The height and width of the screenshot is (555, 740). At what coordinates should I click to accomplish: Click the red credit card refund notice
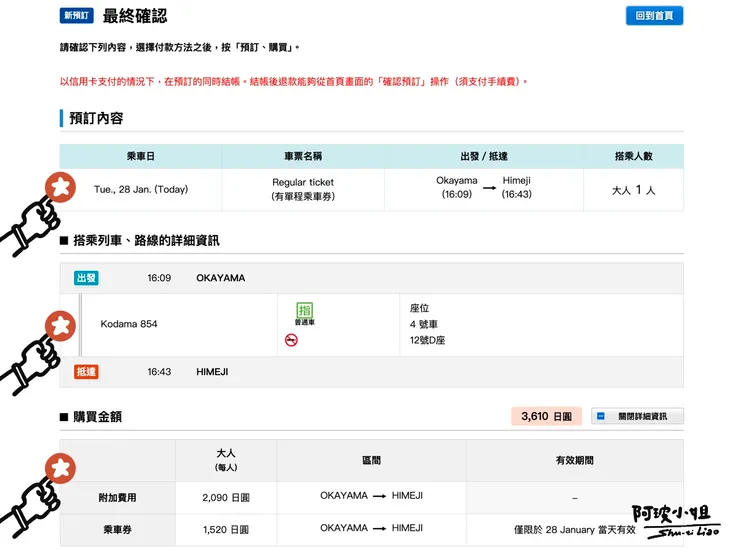[x=293, y=82]
